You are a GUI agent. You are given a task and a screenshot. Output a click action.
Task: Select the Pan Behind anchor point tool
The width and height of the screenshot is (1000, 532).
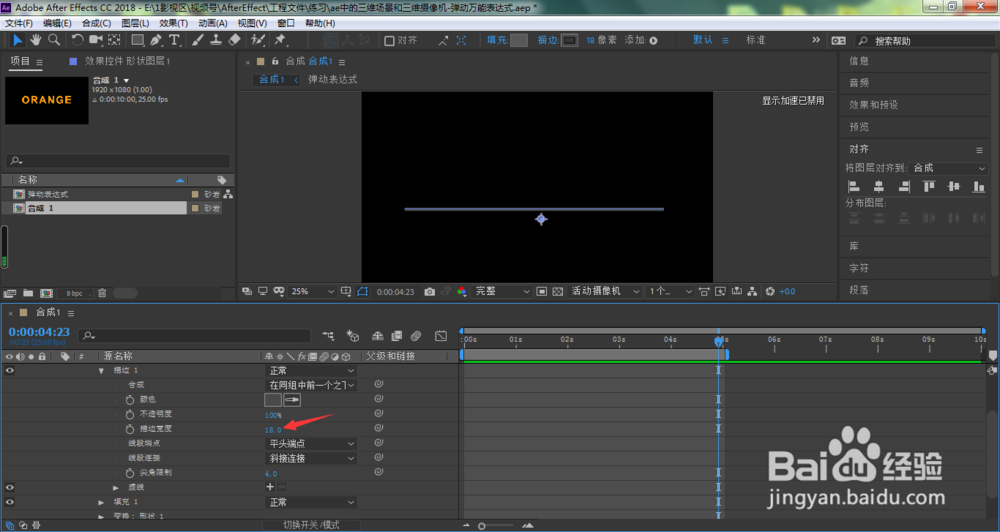click(114, 40)
